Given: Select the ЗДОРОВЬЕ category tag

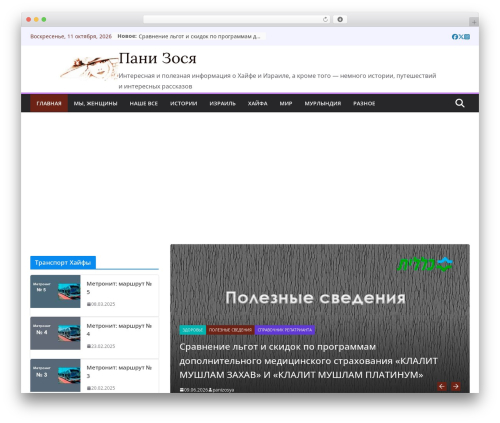Looking at the screenshot, I should (x=193, y=330).
